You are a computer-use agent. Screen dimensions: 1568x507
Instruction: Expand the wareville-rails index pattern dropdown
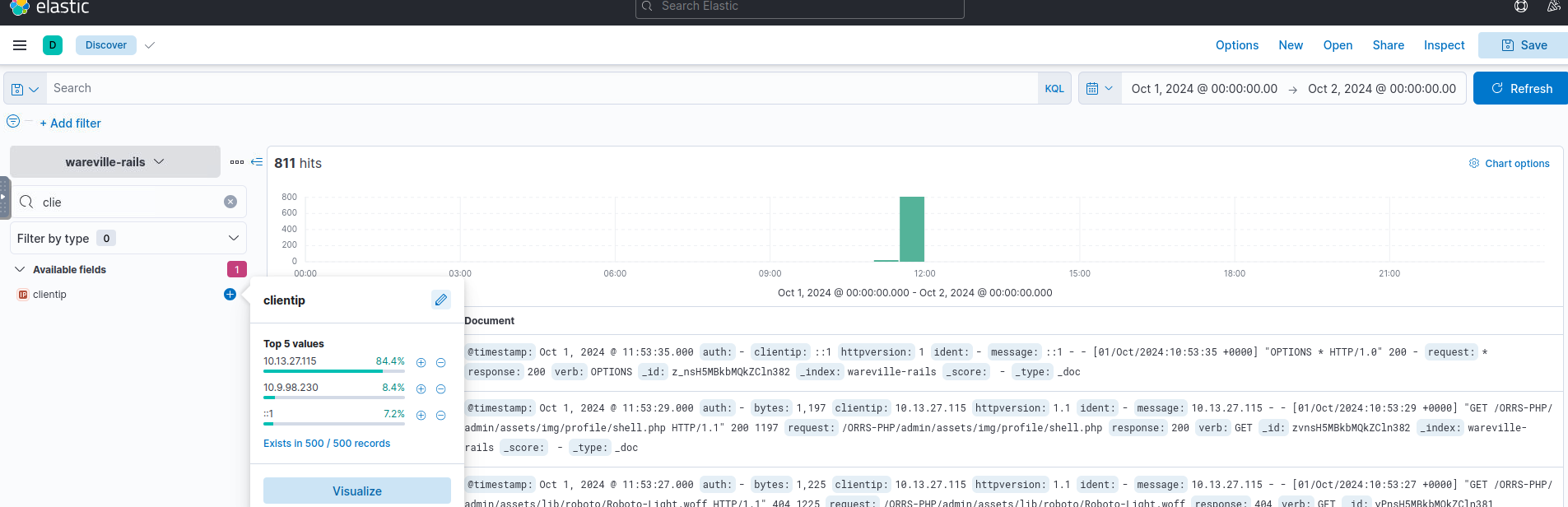[115, 162]
